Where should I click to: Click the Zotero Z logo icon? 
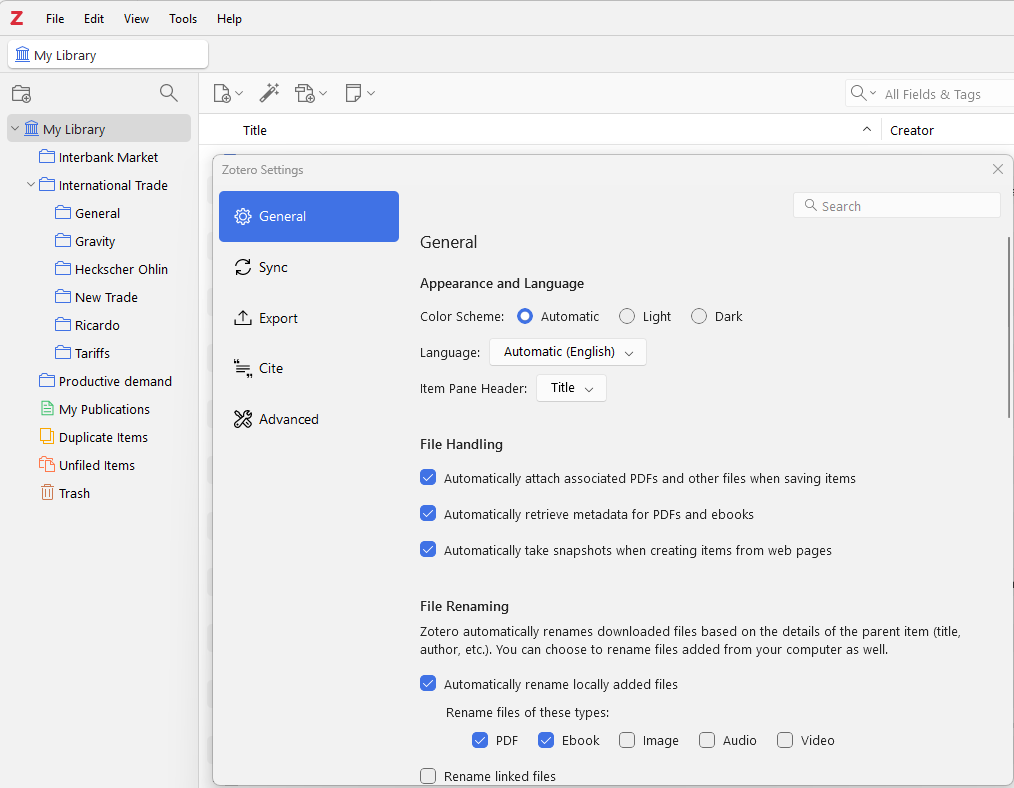pos(17,18)
